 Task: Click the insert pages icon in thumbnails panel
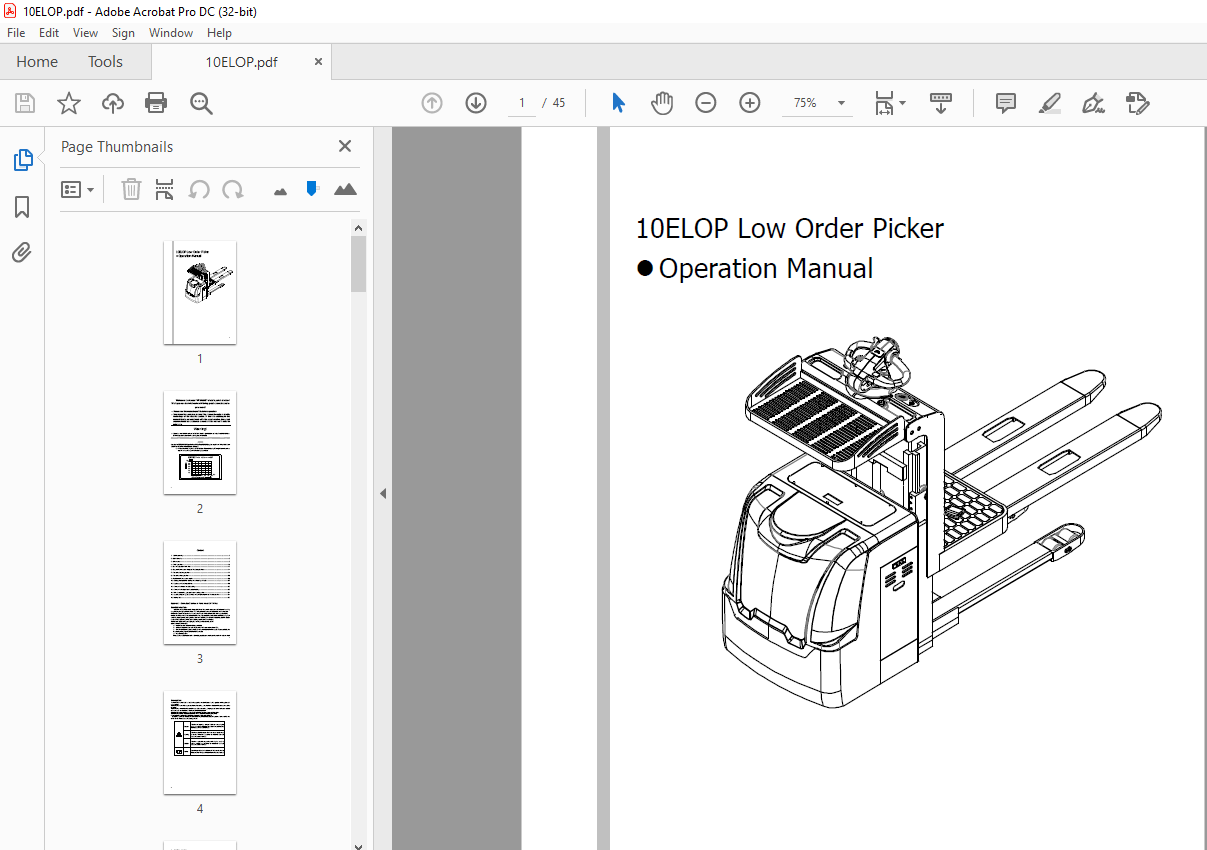(165, 189)
